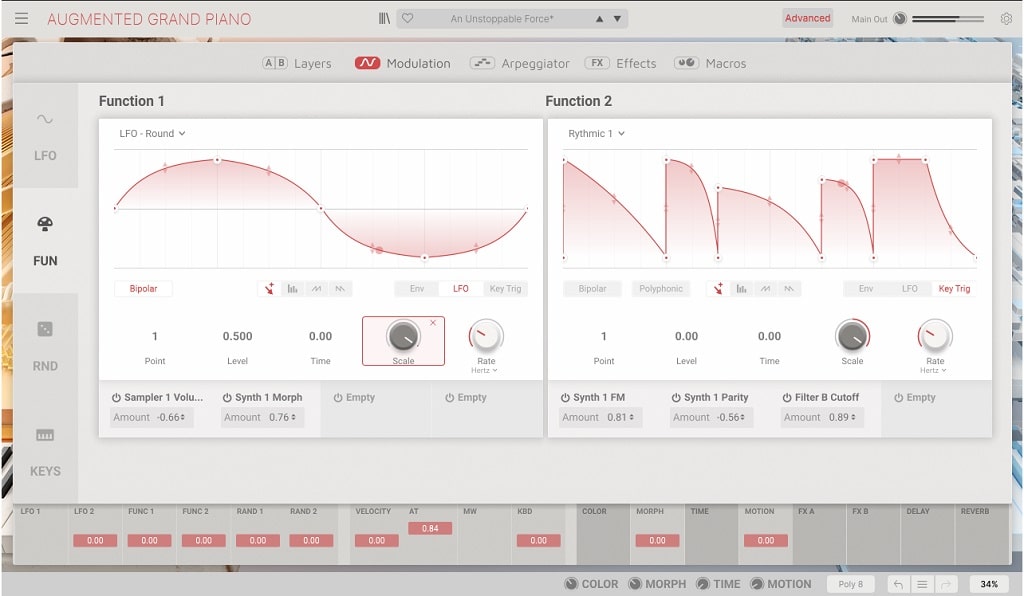Click the Poly 8 polyphony button
This screenshot has width=1024, height=596.
pyautogui.click(x=851, y=584)
